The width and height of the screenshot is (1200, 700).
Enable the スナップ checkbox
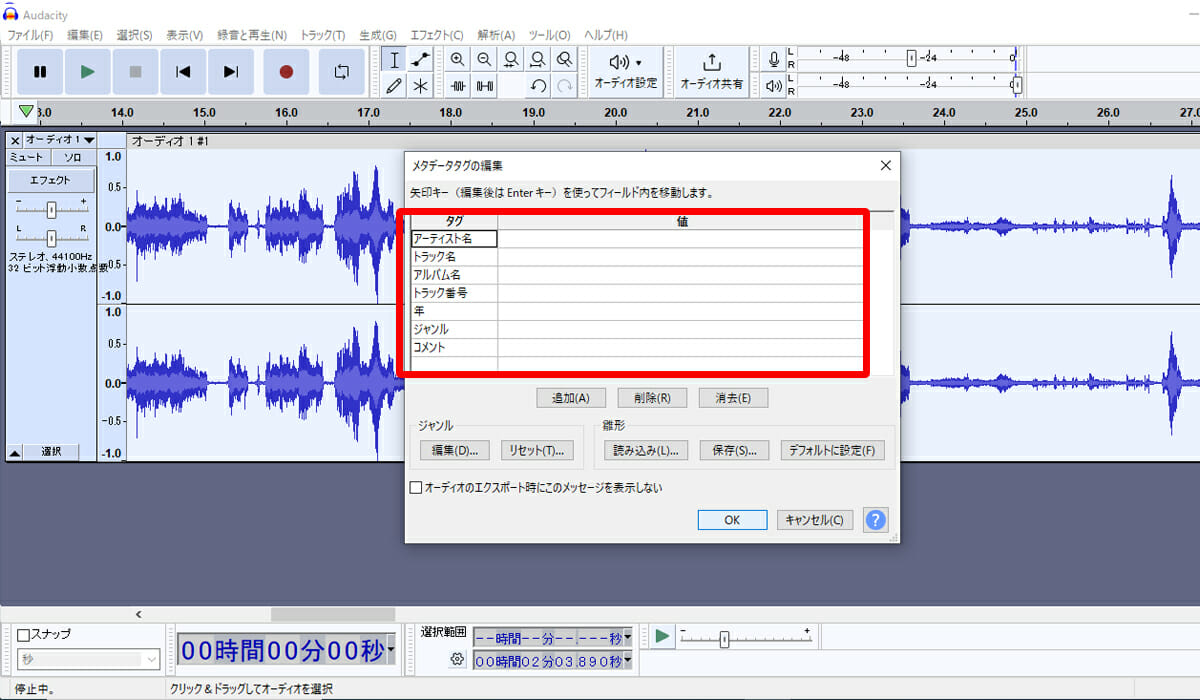point(24,635)
